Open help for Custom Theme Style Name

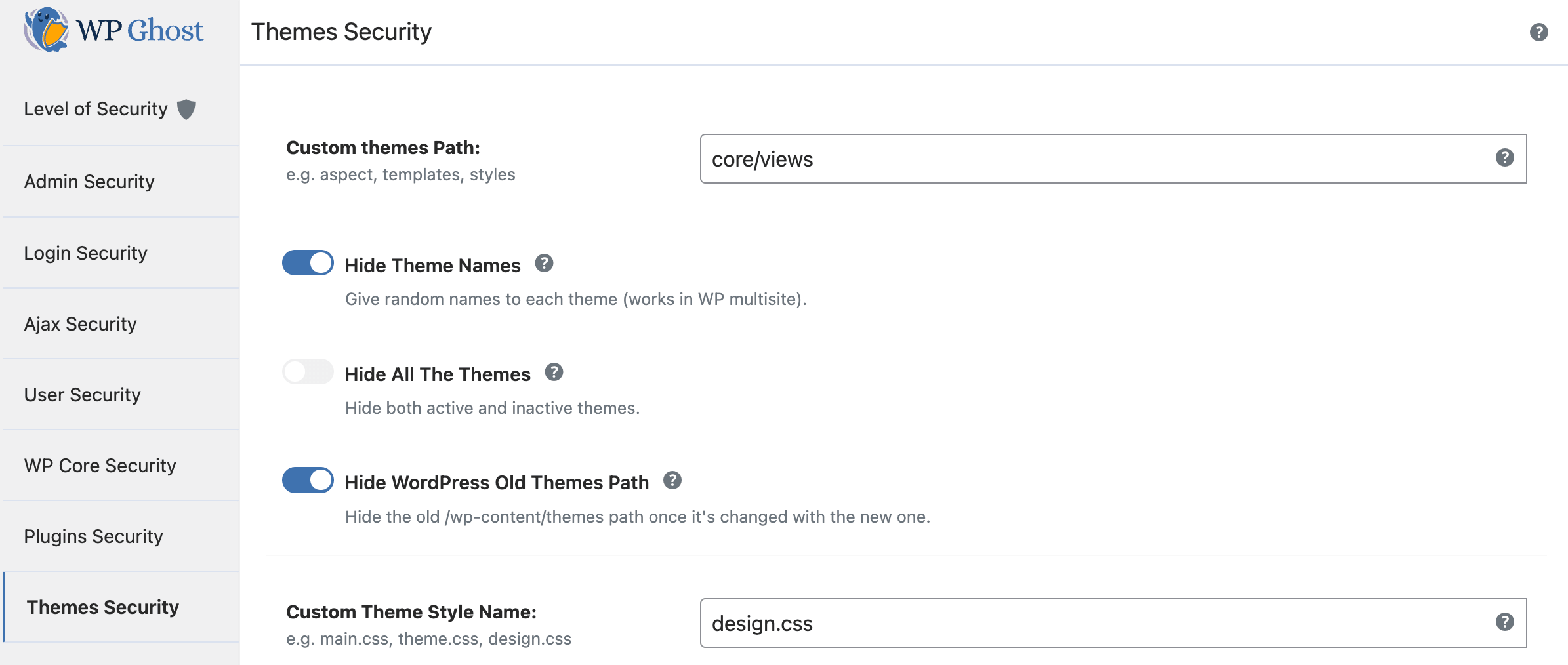(1506, 622)
